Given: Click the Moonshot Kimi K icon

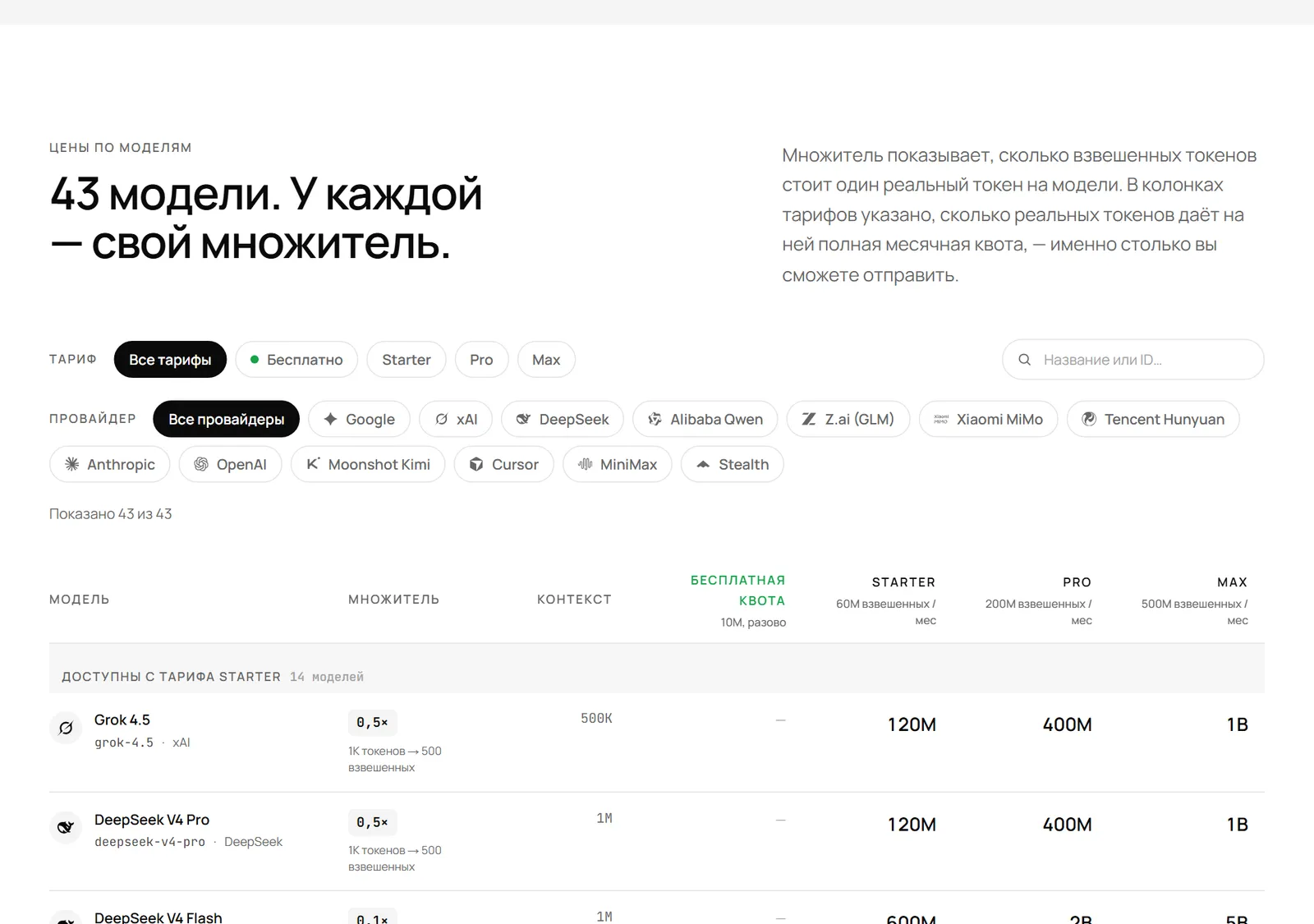Looking at the screenshot, I should [x=313, y=464].
